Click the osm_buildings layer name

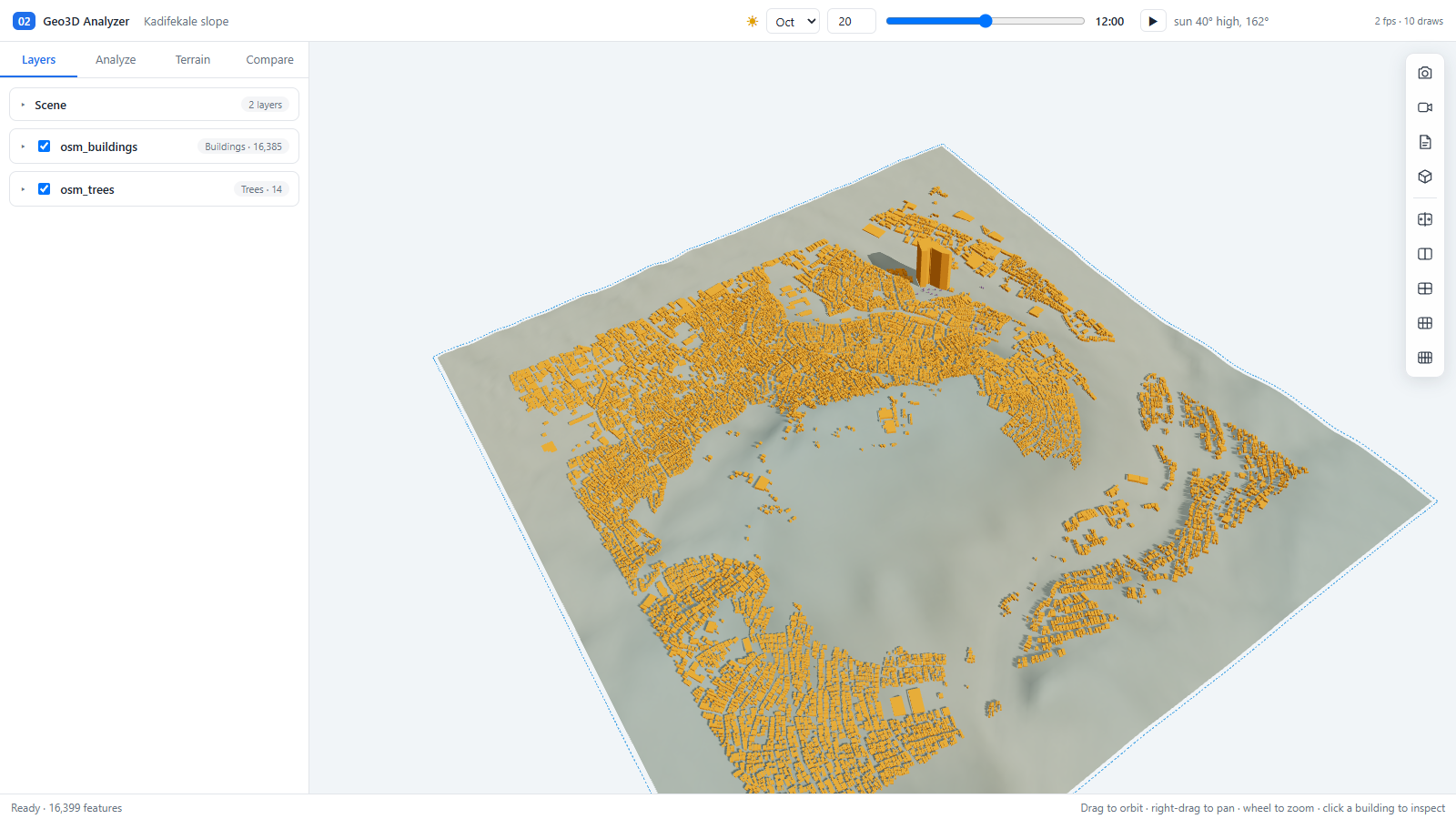pos(99,147)
